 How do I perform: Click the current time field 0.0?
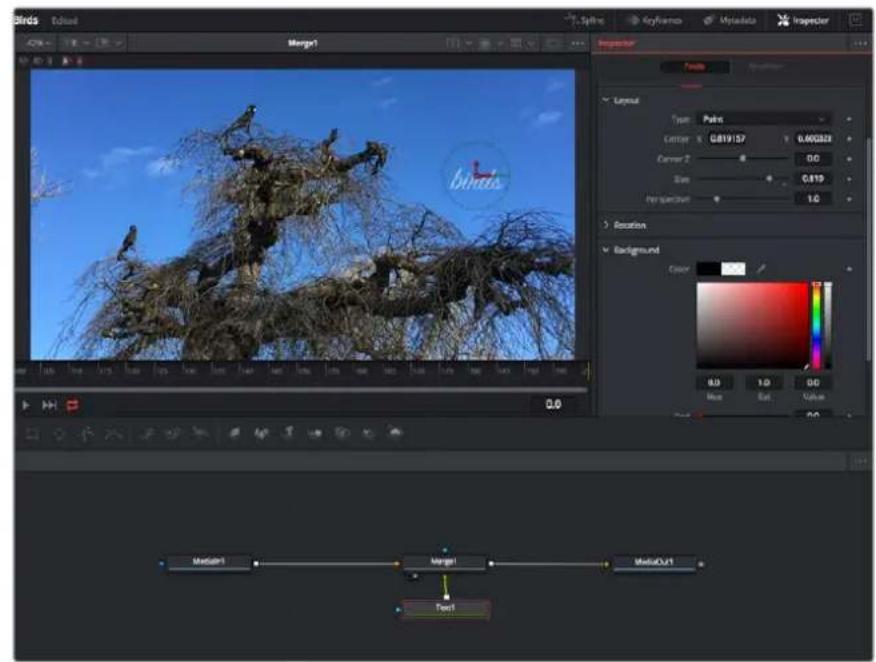(553, 404)
